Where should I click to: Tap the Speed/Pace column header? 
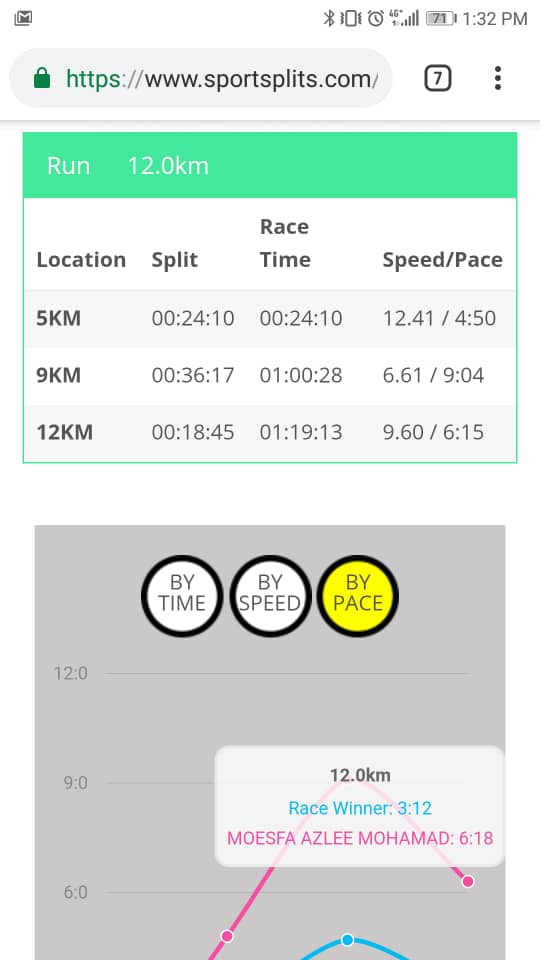point(442,260)
